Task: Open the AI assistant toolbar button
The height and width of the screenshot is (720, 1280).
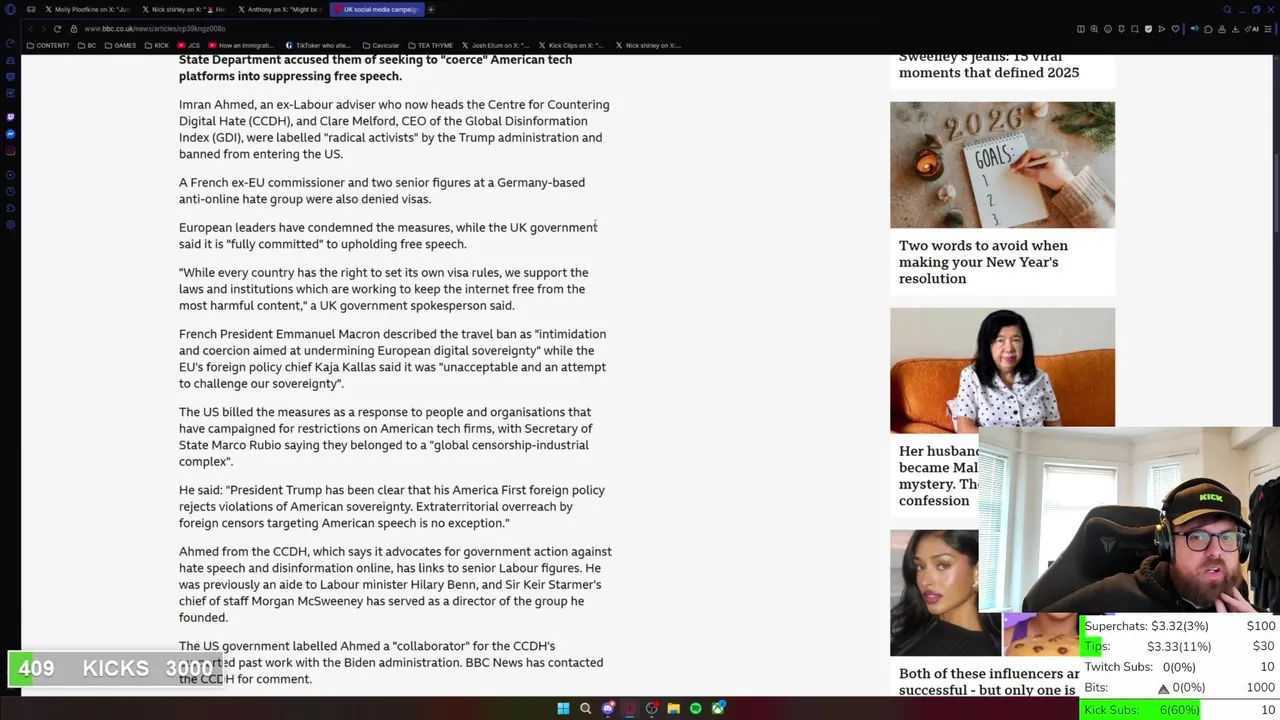Action: click(1251, 29)
